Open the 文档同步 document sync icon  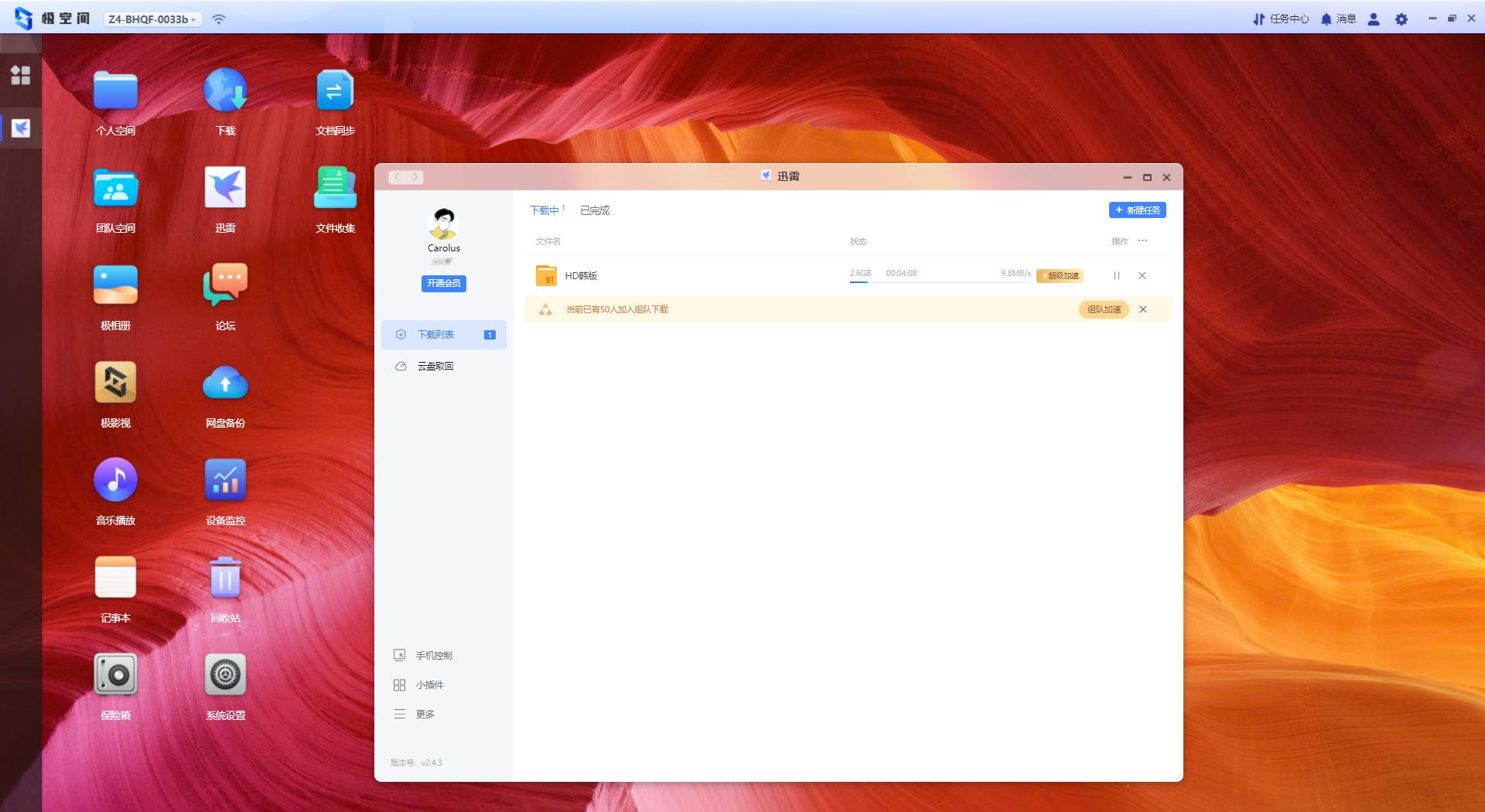[335, 90]
